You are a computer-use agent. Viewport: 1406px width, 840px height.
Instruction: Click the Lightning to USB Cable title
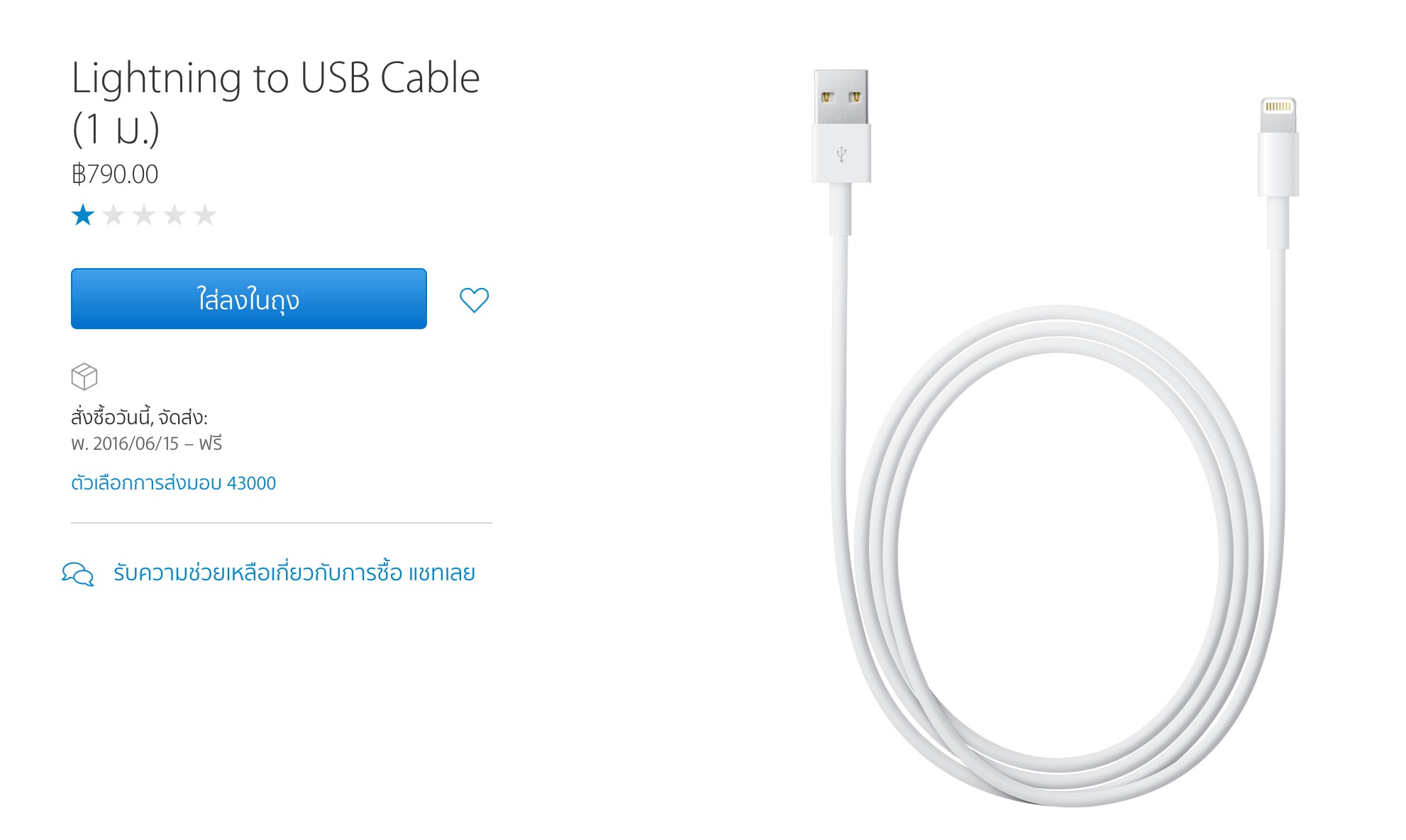276,77
